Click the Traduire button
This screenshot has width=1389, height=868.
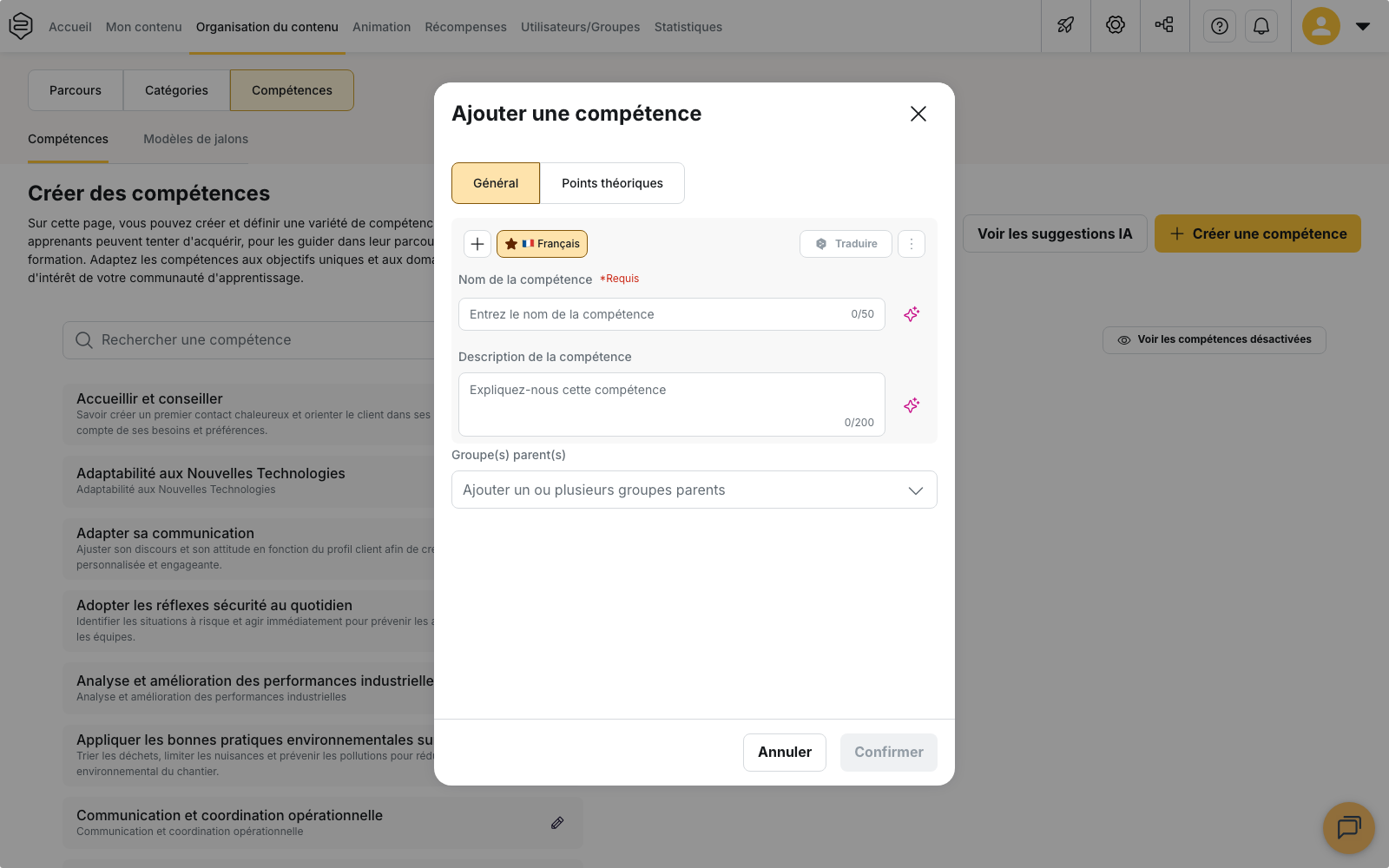(x=846, y=244)
